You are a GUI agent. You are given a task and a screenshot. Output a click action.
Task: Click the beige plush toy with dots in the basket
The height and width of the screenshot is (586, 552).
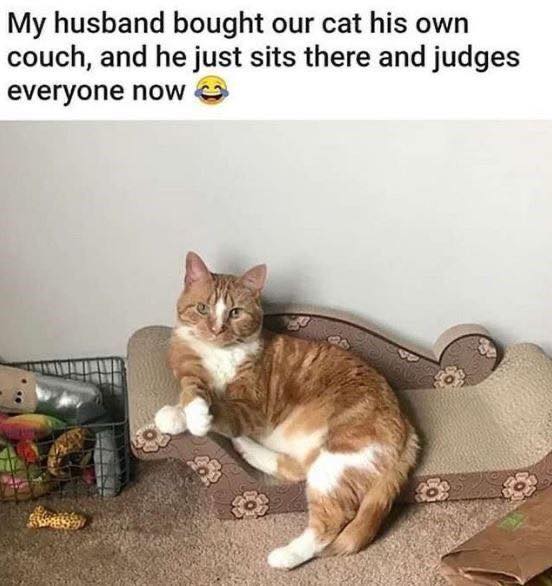pos(17,388)
